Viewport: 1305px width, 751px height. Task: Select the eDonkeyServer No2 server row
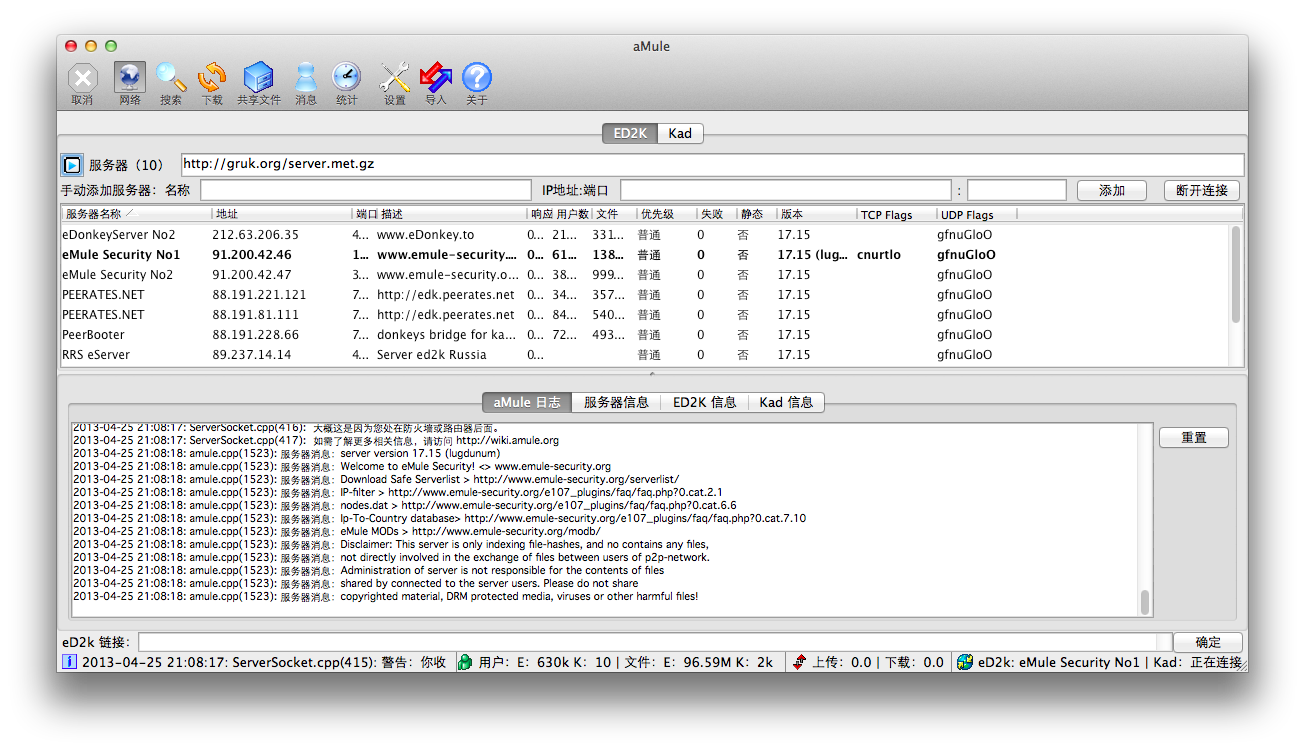[645, 235]
